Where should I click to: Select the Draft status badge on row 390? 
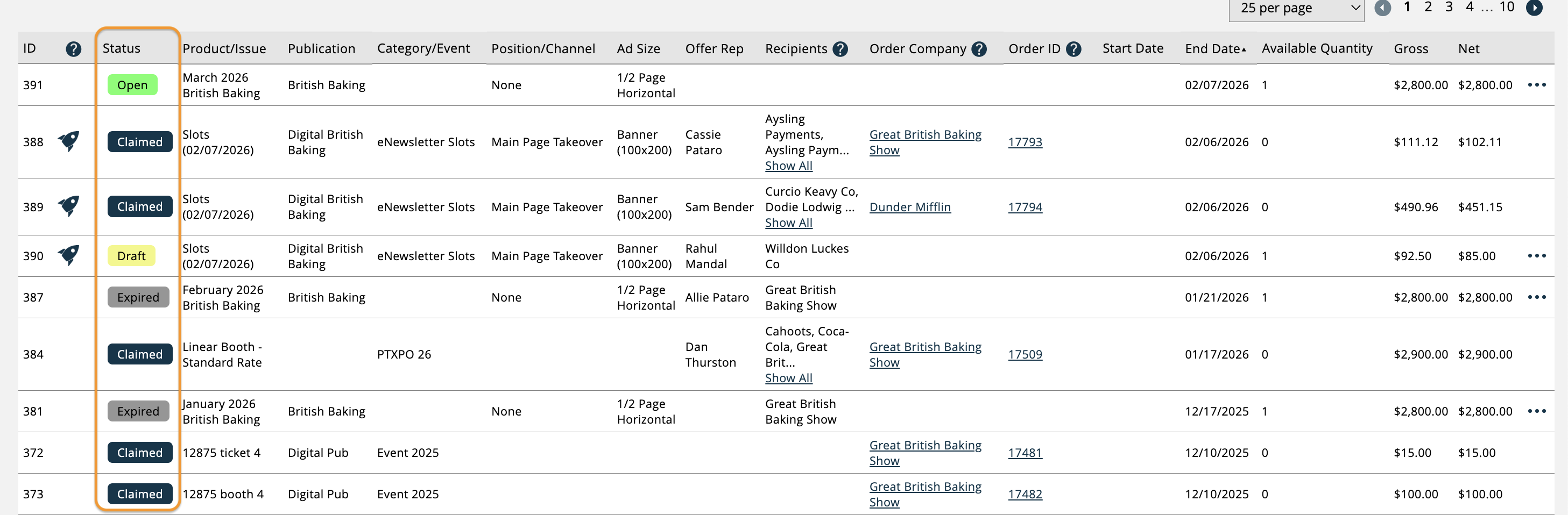point(131,255)
